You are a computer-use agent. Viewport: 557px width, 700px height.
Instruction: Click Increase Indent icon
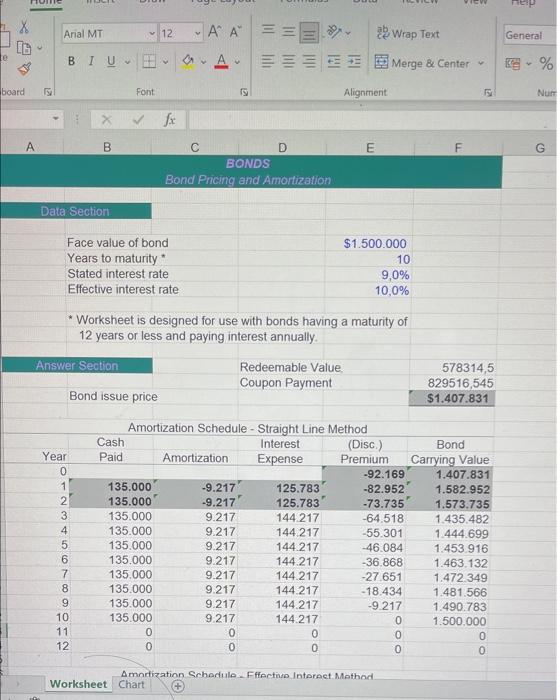click(354, 62)
